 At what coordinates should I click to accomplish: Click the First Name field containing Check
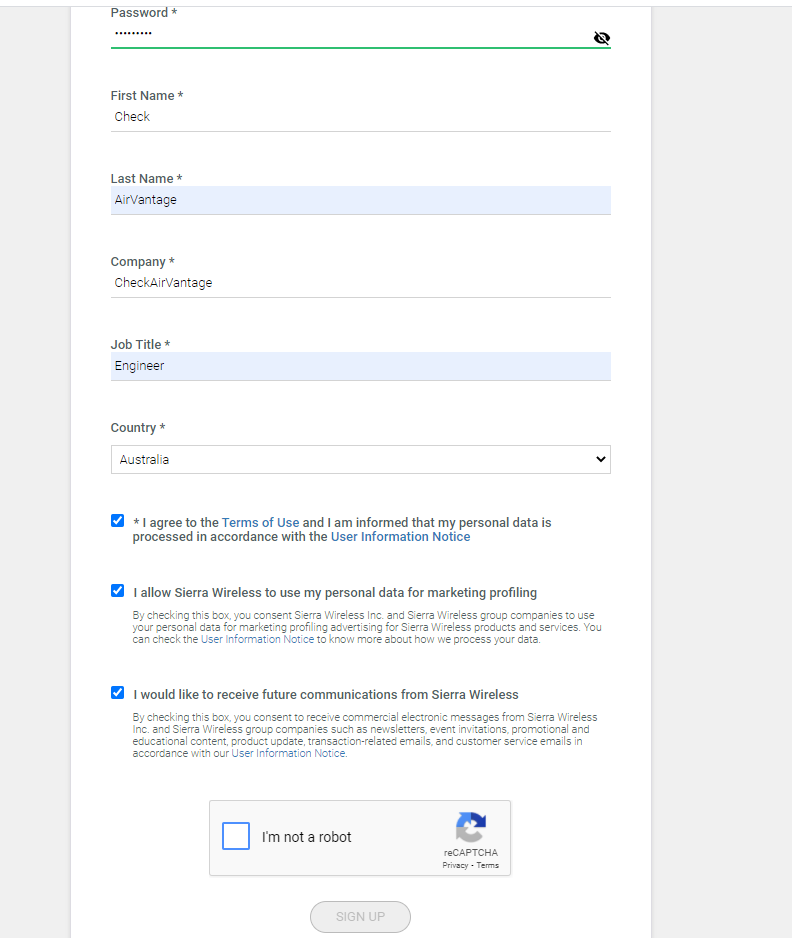click(361, 117)
